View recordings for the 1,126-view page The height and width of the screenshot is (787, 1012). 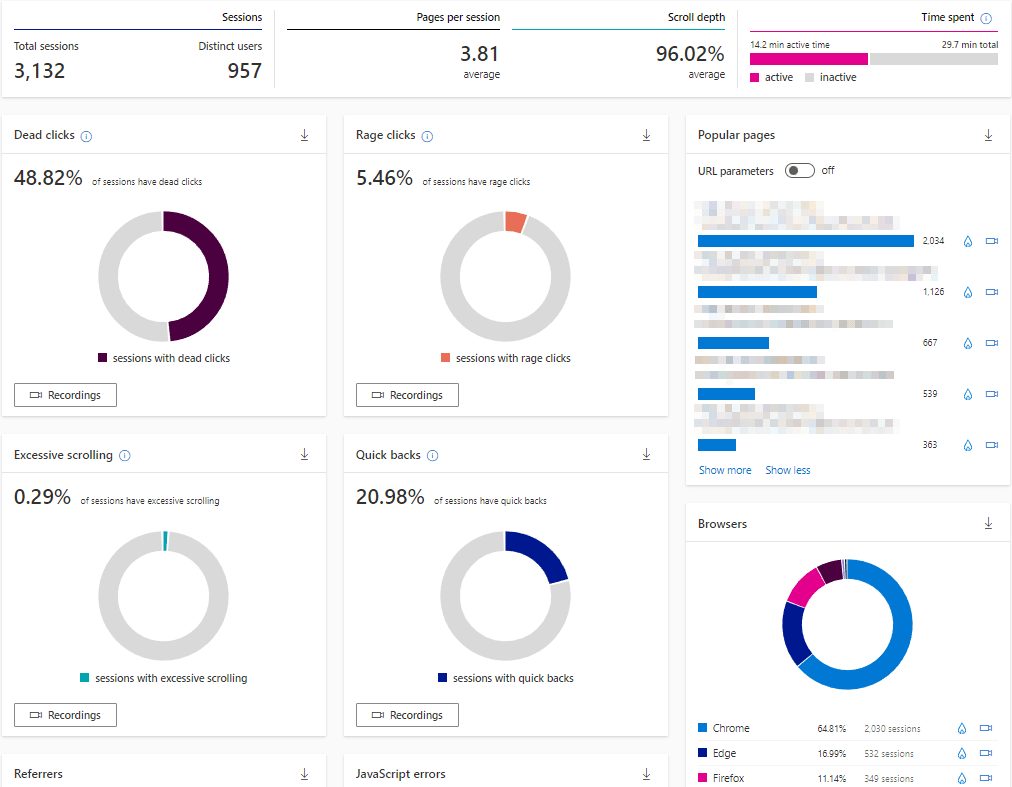[991, 292]
